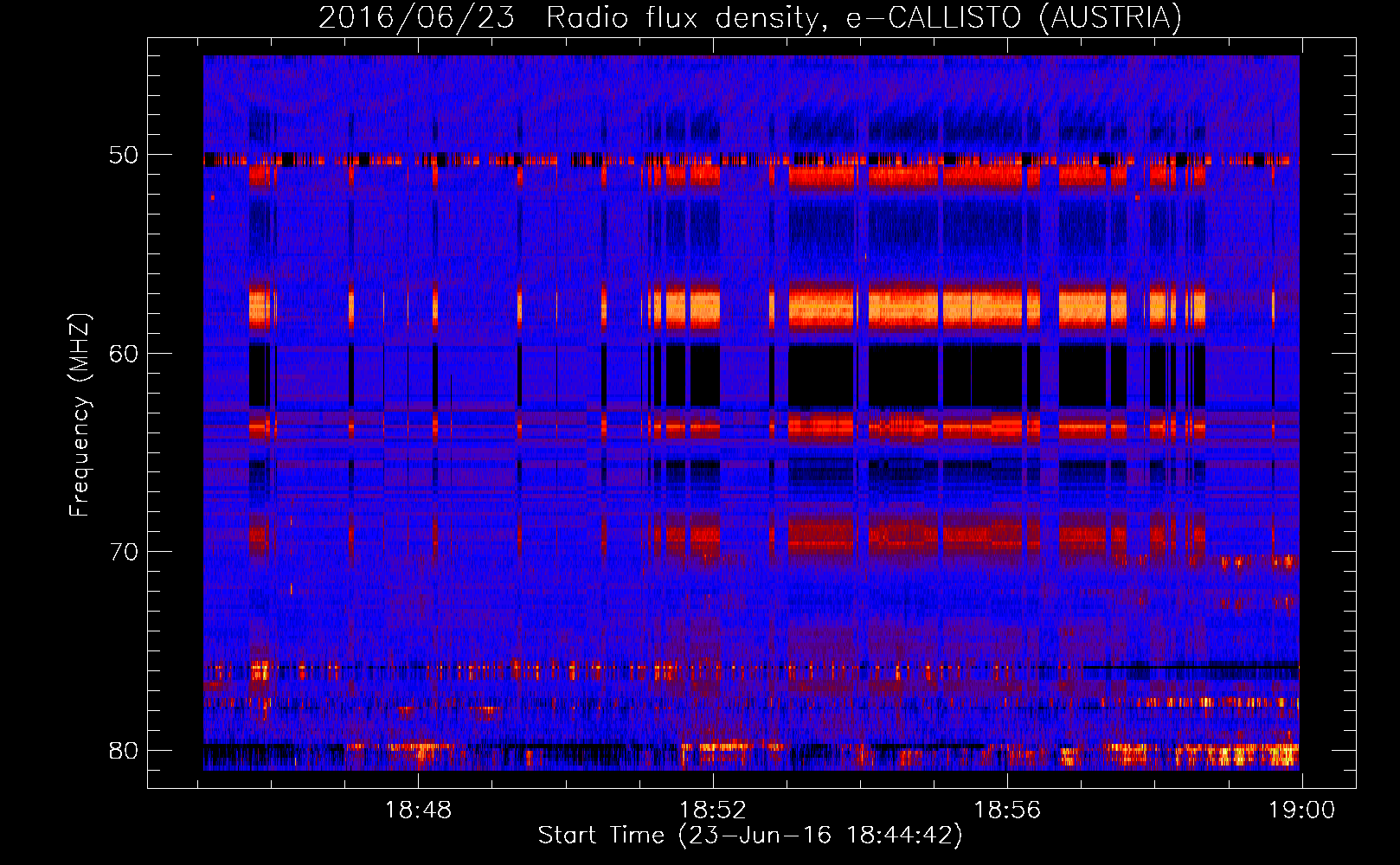The width and height of the screenshot is (1400, 865).
Task: Click the 'Frequency (MHZ)' axis title
Action: point(80,415)
